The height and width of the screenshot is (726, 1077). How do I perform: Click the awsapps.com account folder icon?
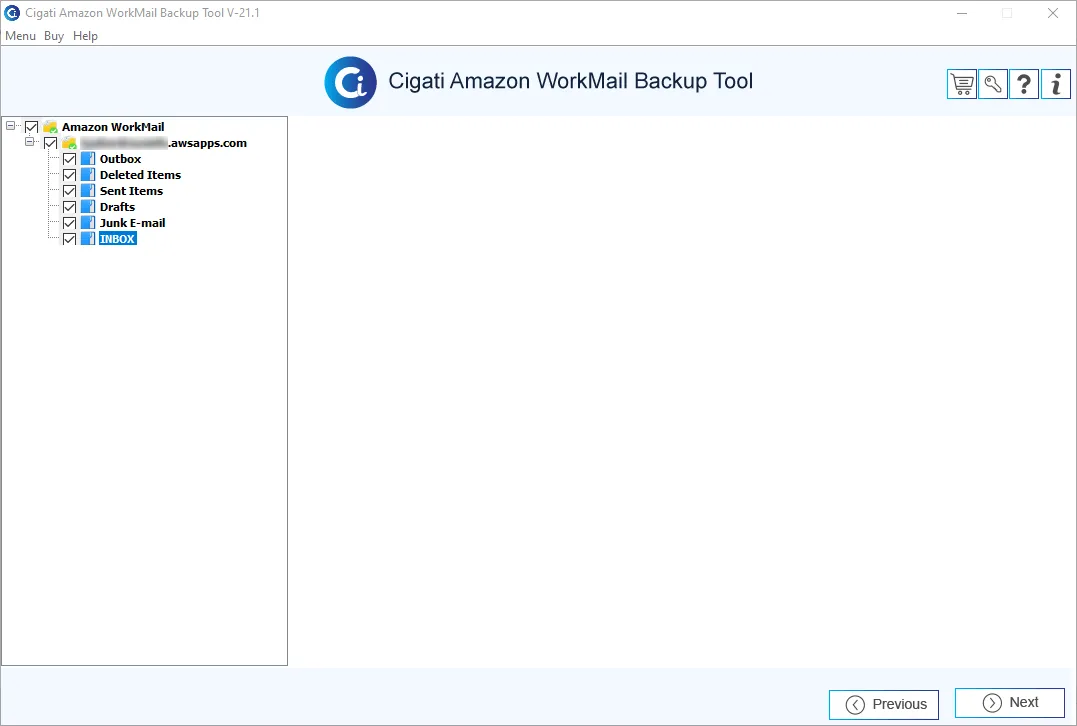69,143
